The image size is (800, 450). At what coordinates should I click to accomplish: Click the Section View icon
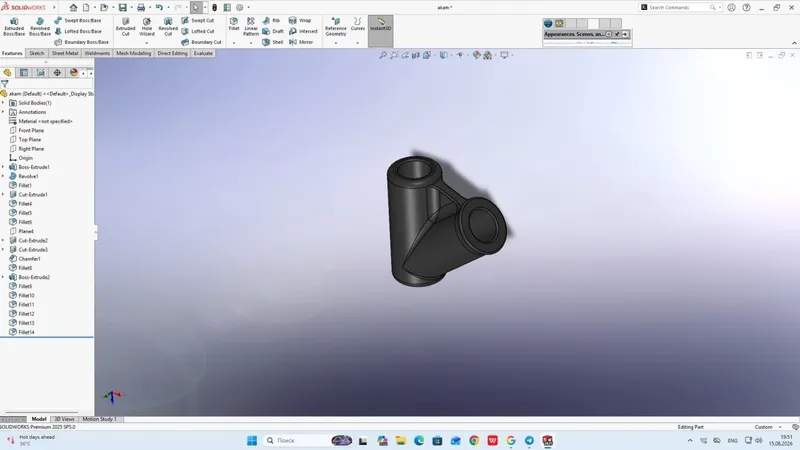point(416,55)
